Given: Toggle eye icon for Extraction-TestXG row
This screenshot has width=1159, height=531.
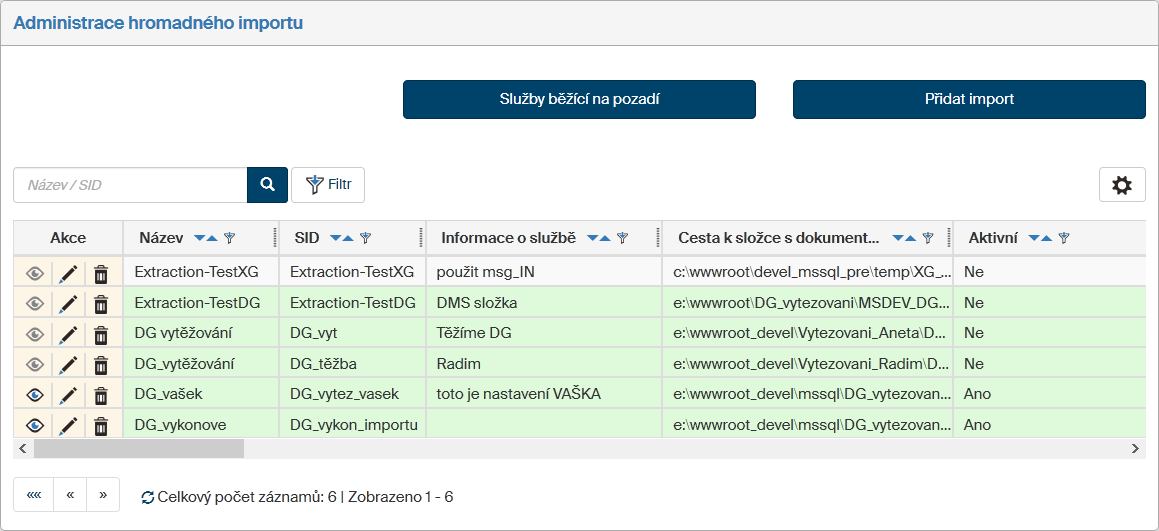Looking at the screenshot, I should coord(35,272).
